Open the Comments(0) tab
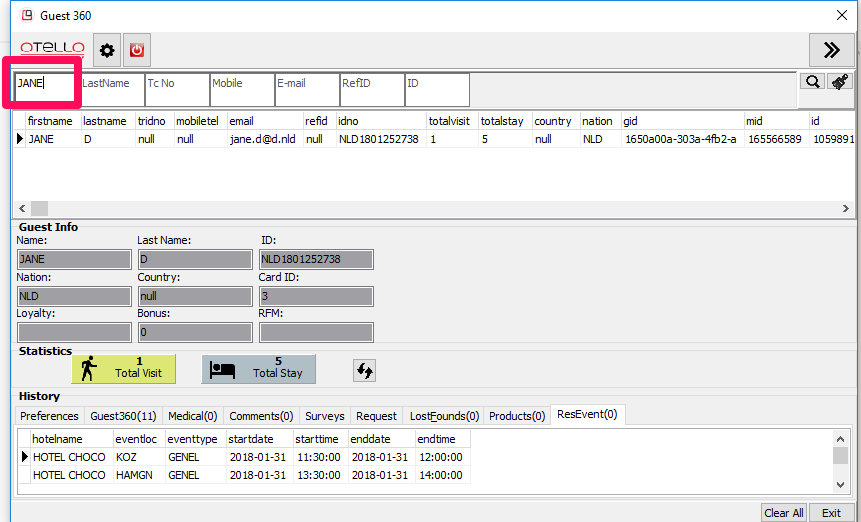The height and width of the screenshot is (522, 861). [261, 416]
